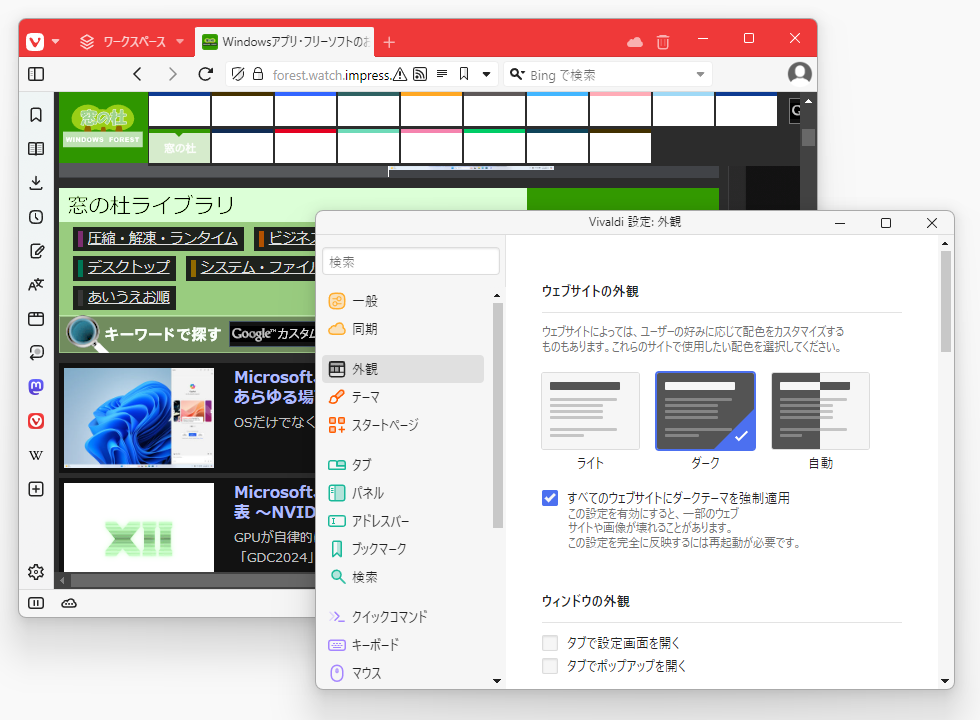This screenshot has width=980, height=720.
Task: Open the Downloads panel in the sidebar
Action: 36,182
